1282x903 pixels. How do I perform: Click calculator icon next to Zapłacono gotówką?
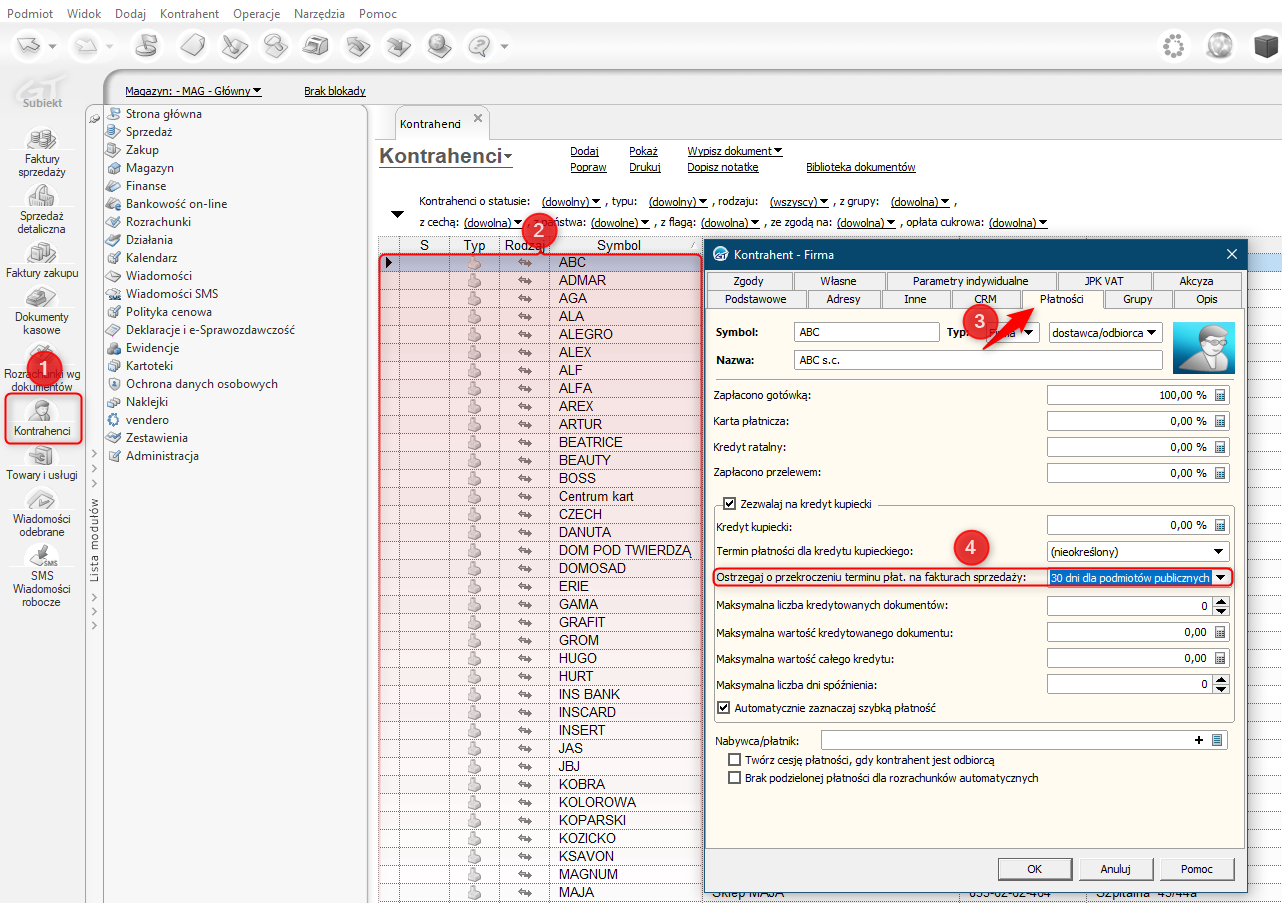point(1220,395)
